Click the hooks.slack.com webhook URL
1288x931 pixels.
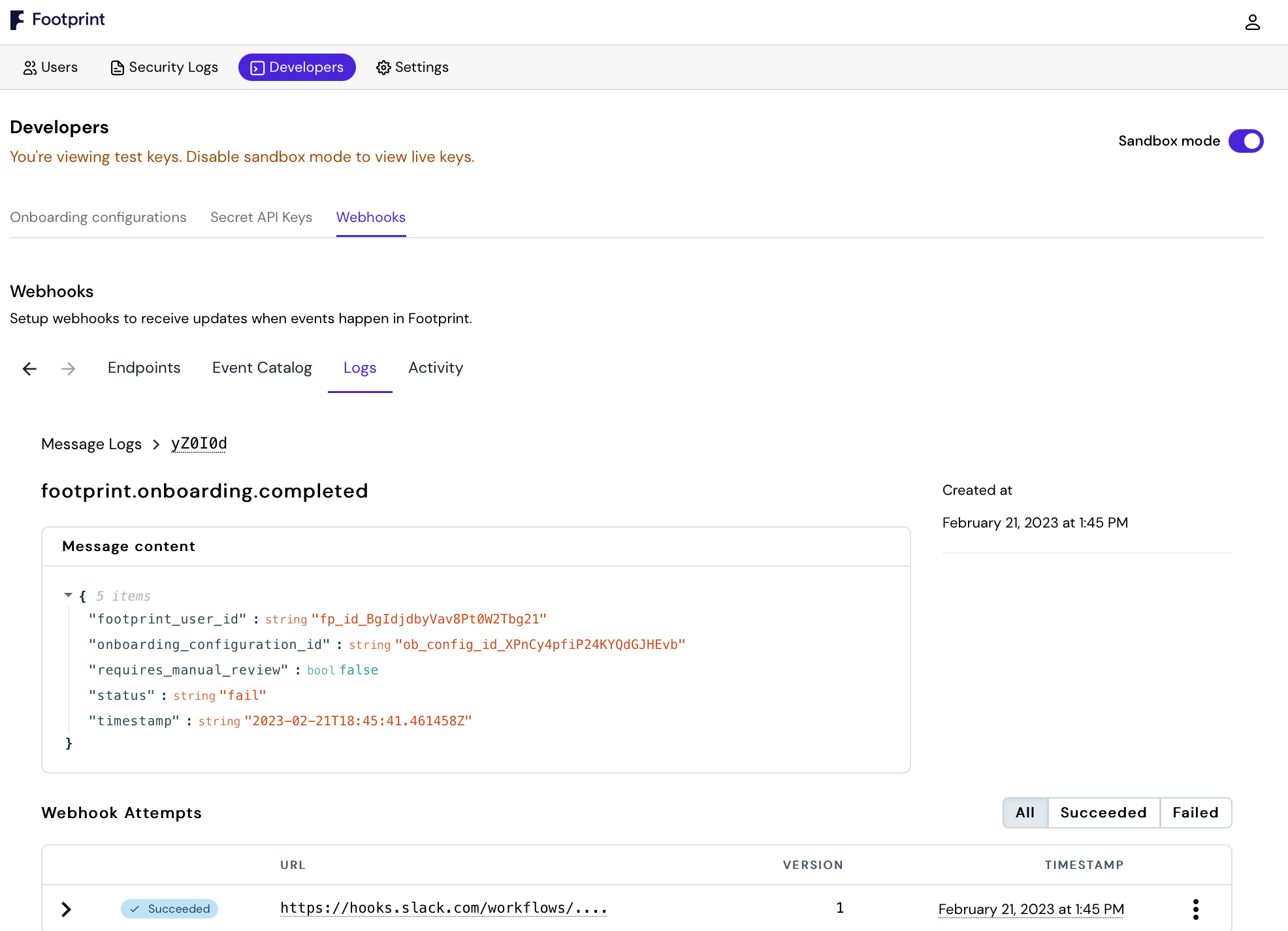coord(443,908)
